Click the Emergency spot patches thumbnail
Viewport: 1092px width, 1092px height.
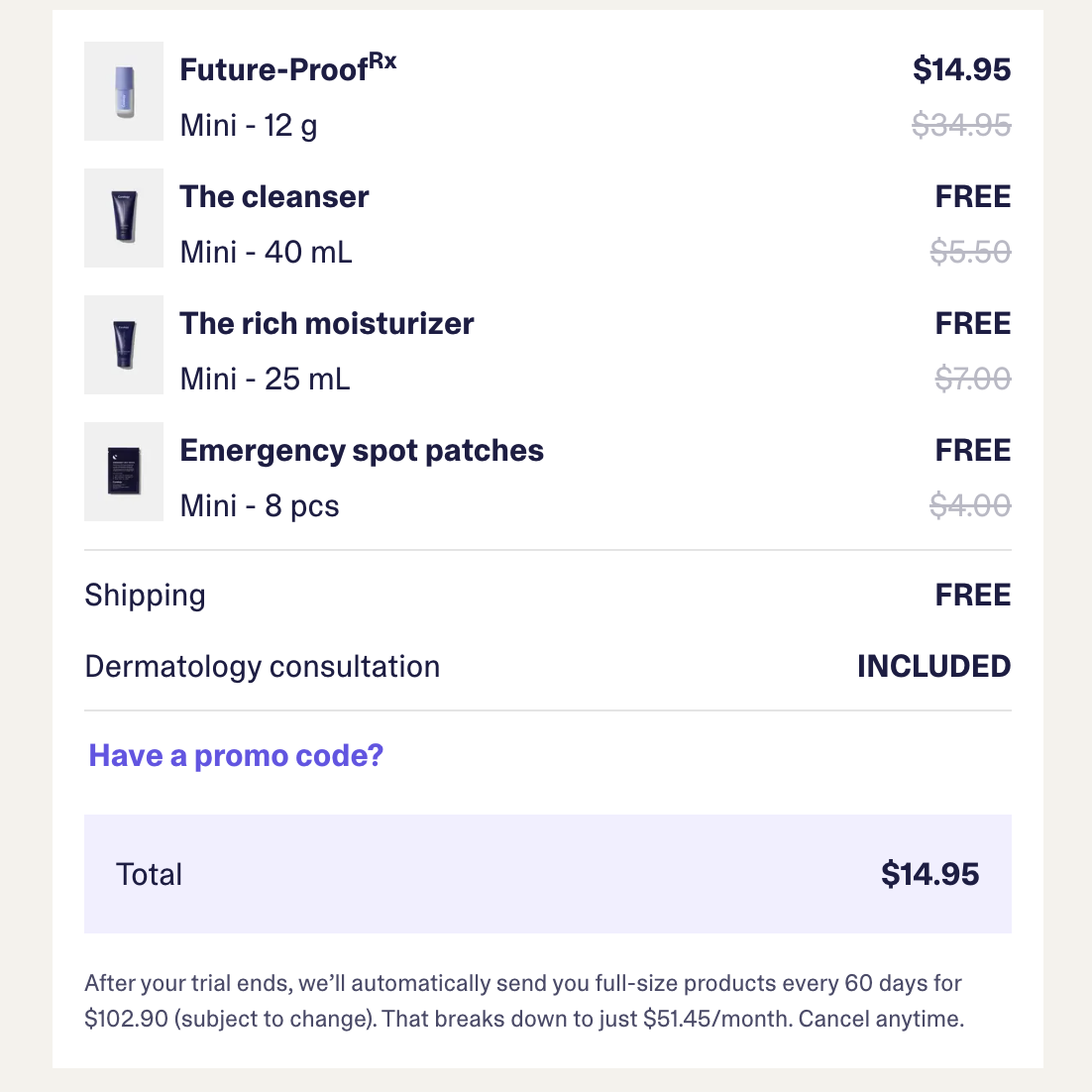[124, 472]
